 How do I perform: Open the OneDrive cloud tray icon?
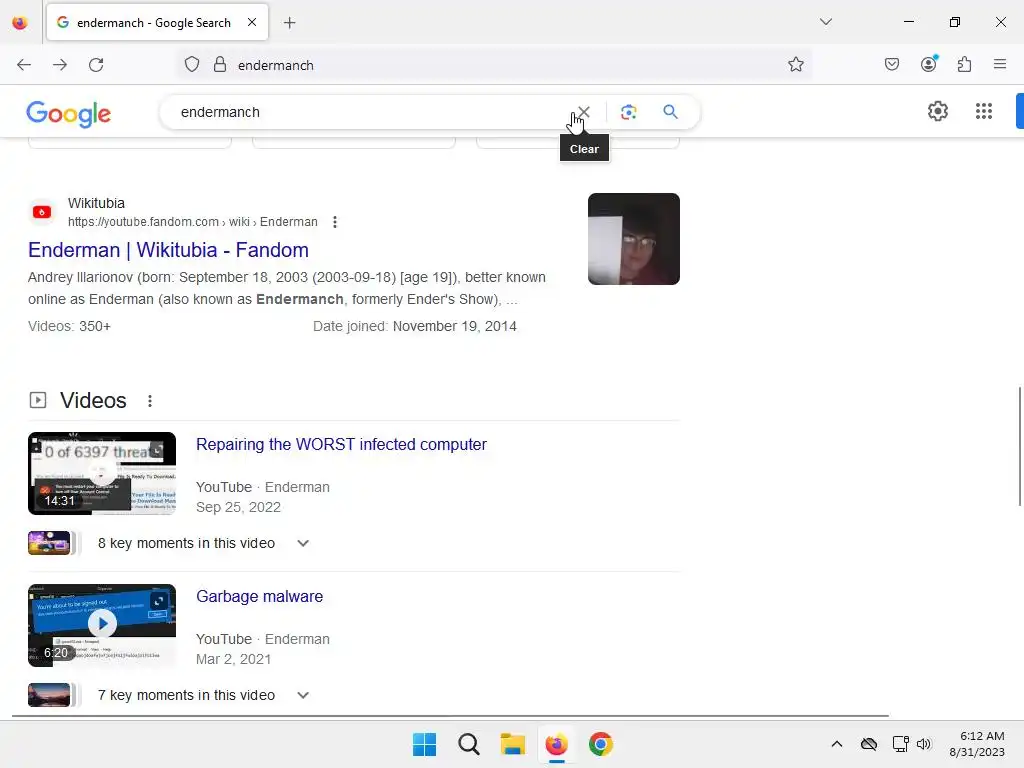869,744
